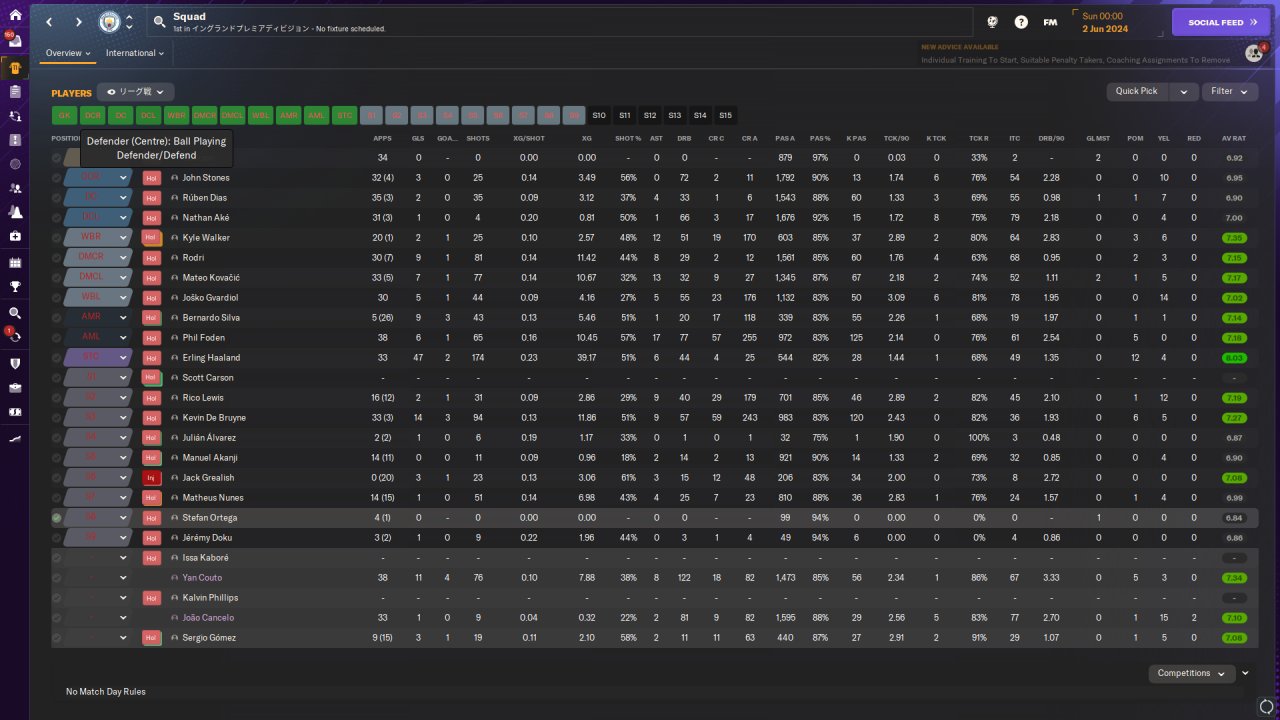Select the STC position slot

click(345, 116)
